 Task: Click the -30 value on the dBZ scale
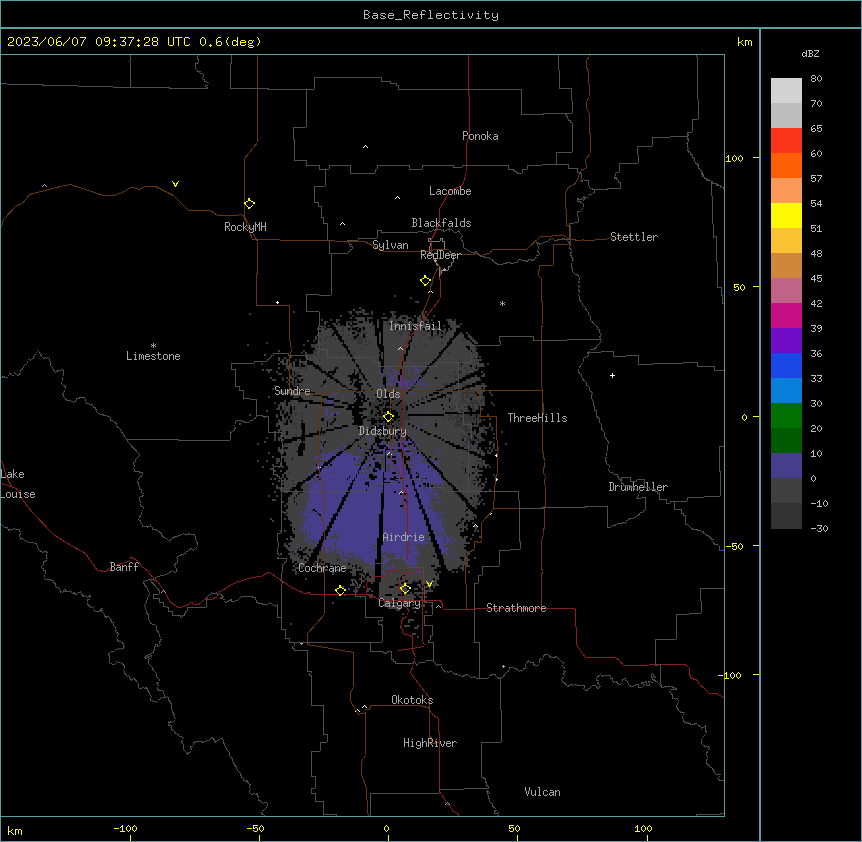(x=819, y=528)
